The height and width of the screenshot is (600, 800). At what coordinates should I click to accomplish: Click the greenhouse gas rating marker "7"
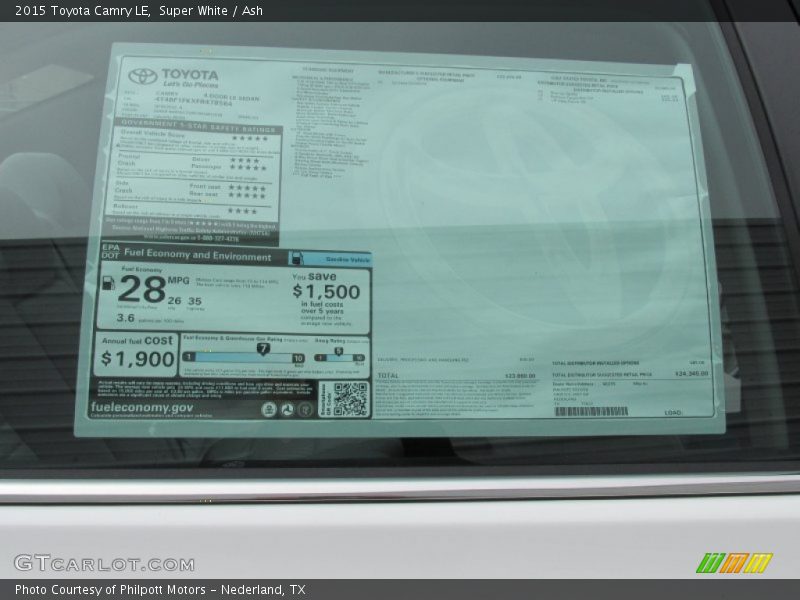pos(263,349)
